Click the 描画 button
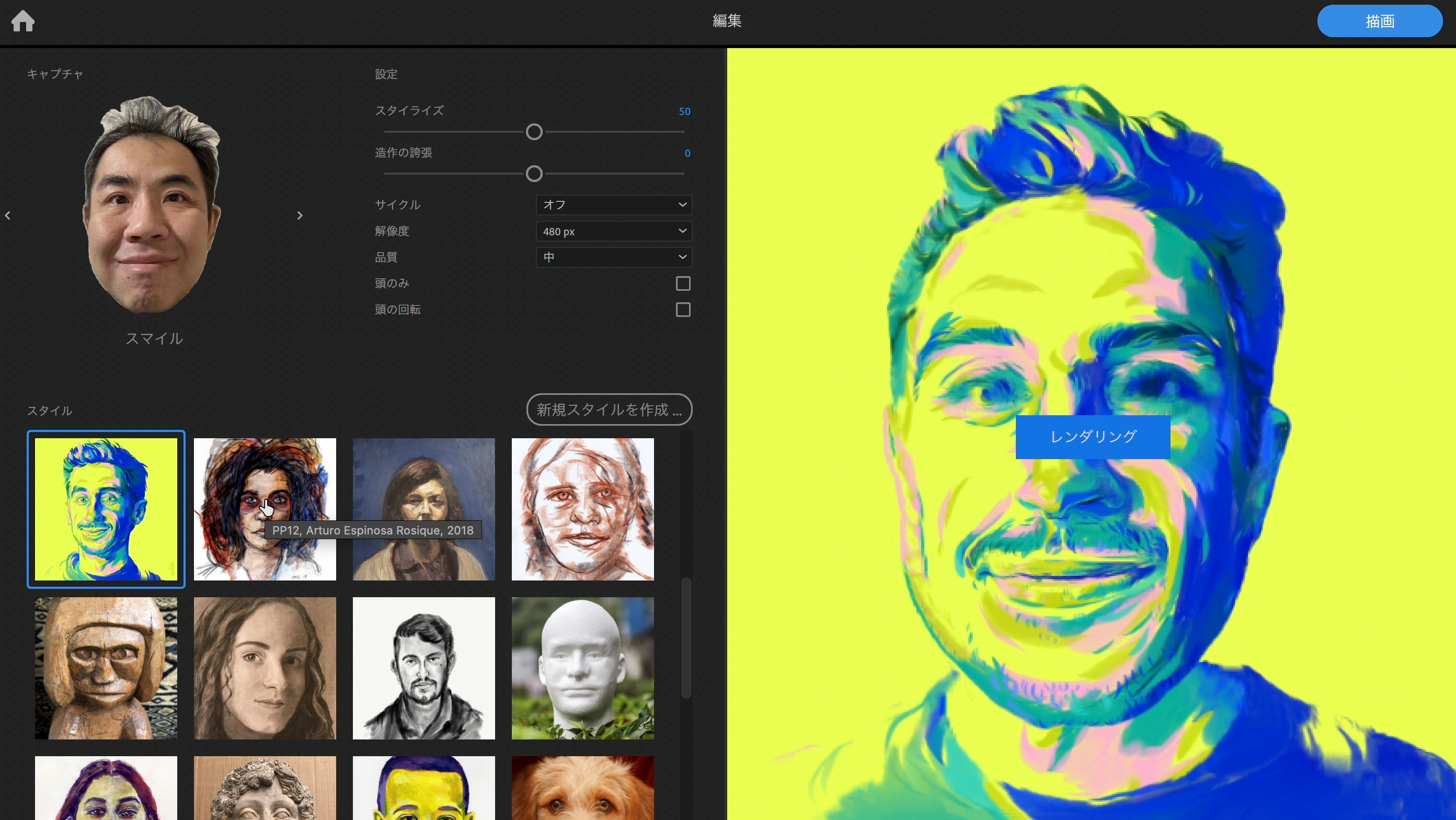 pyautogui.click(x=1379, y=21)
